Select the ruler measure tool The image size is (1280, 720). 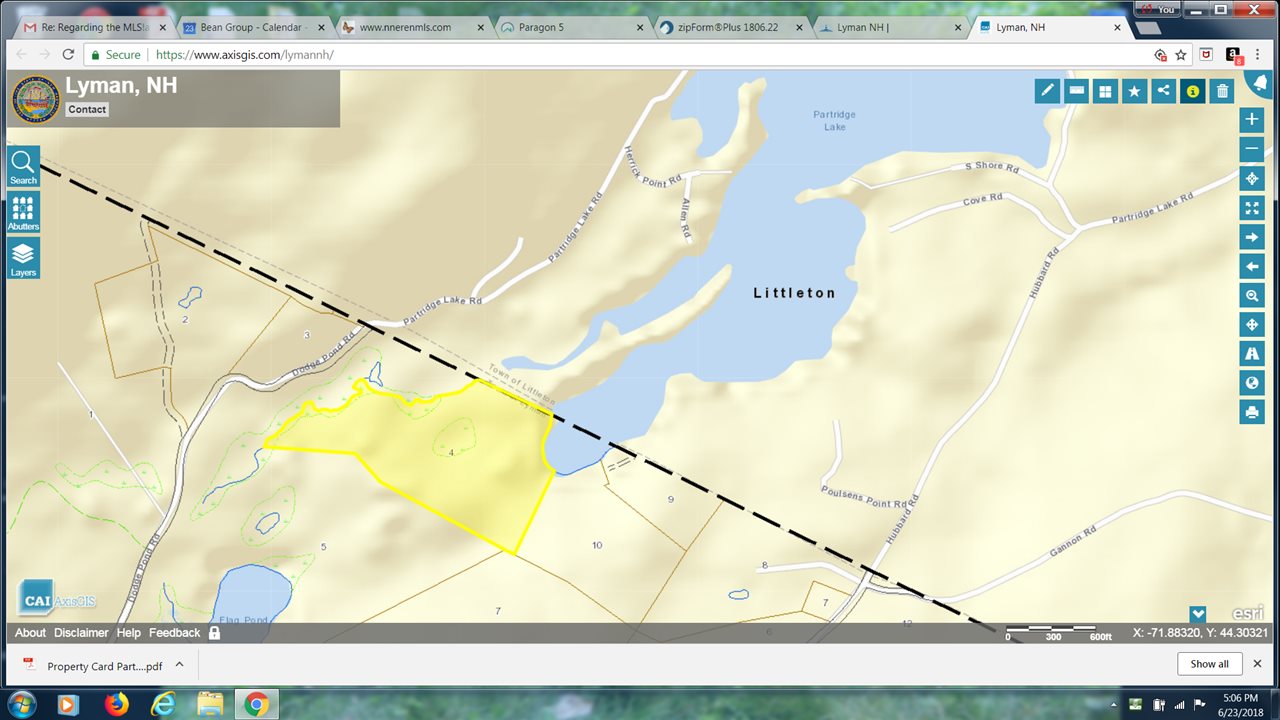coord(1077,91)
